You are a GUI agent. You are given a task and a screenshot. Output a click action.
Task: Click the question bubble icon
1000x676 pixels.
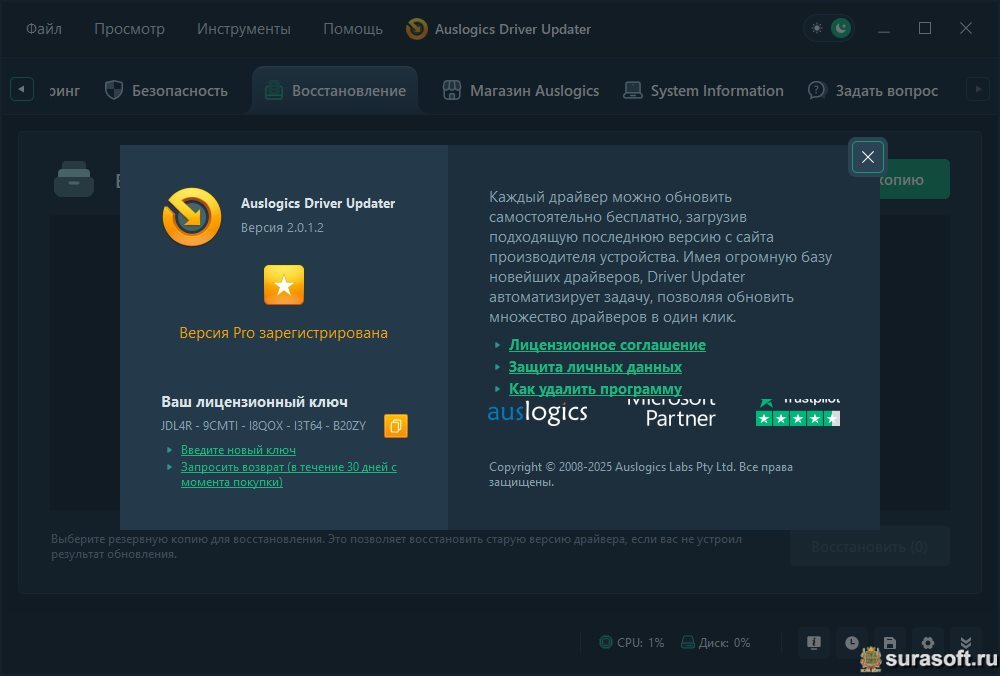(x=817, y=91)
